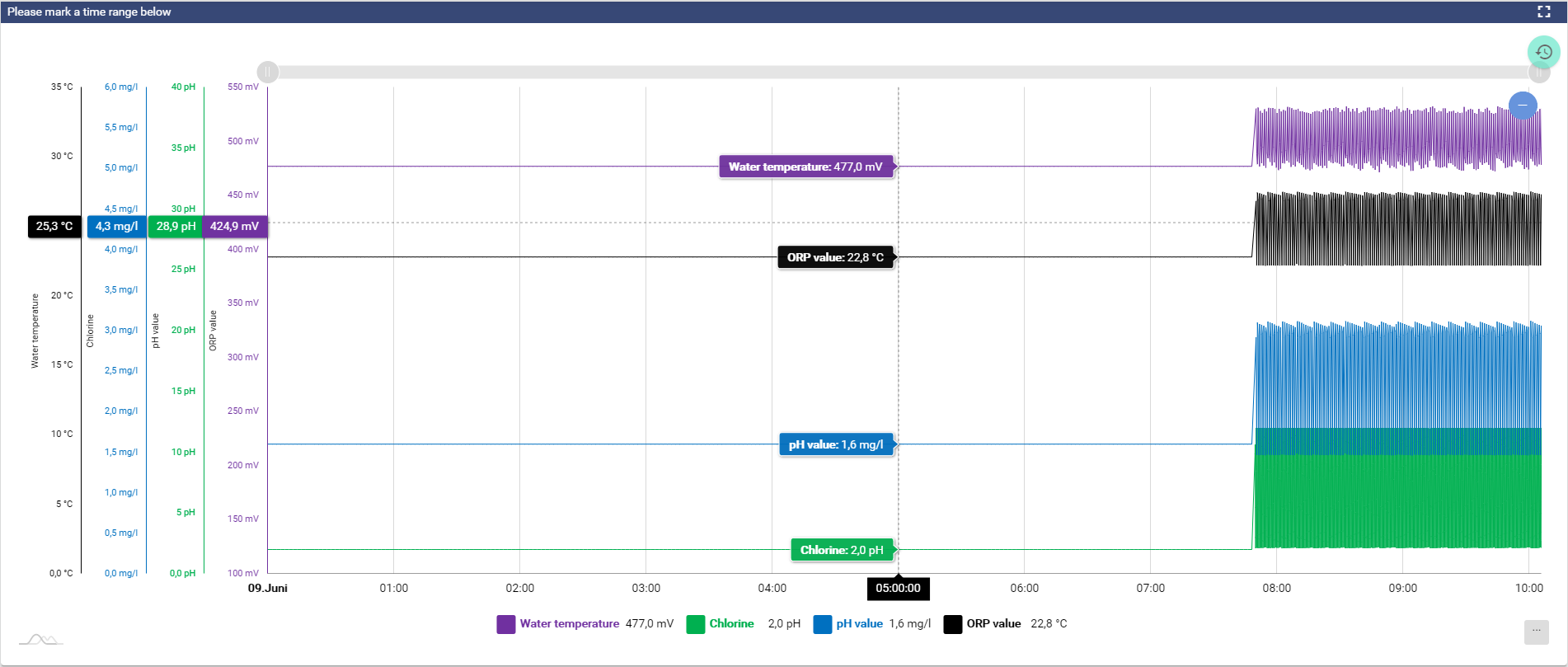The width and height of the screenshot is (1568, 667).
Task: Click the green history reset icon
Action: [x=1543, y=52]
